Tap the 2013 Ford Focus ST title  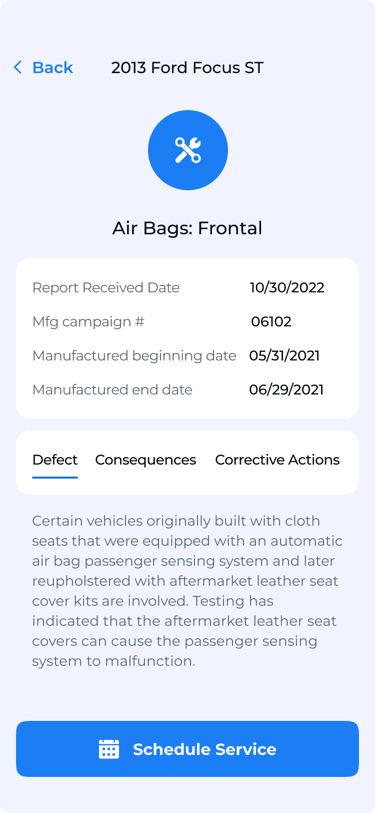click(x=187, y=67)
